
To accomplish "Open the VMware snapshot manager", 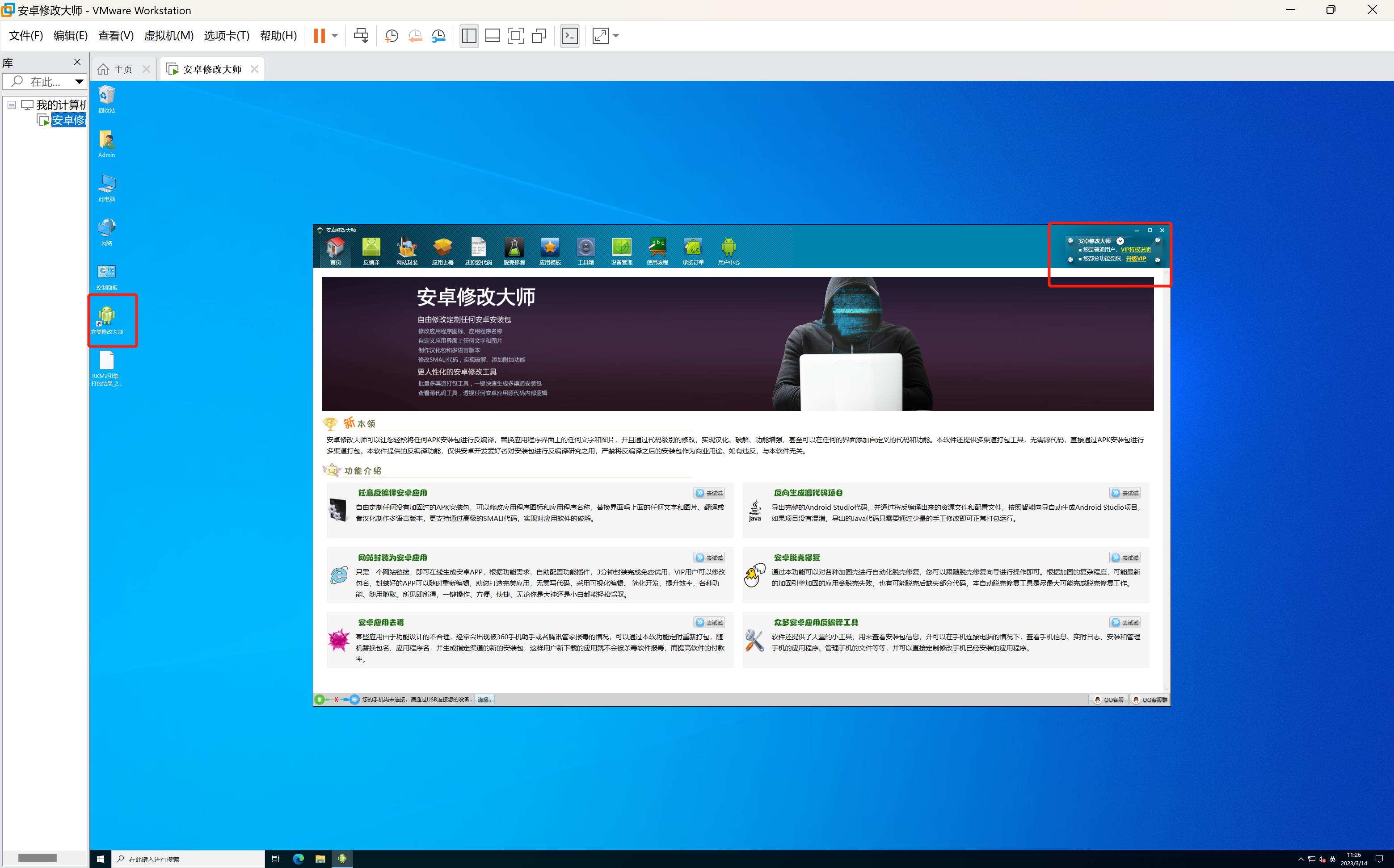I will 439,36.
